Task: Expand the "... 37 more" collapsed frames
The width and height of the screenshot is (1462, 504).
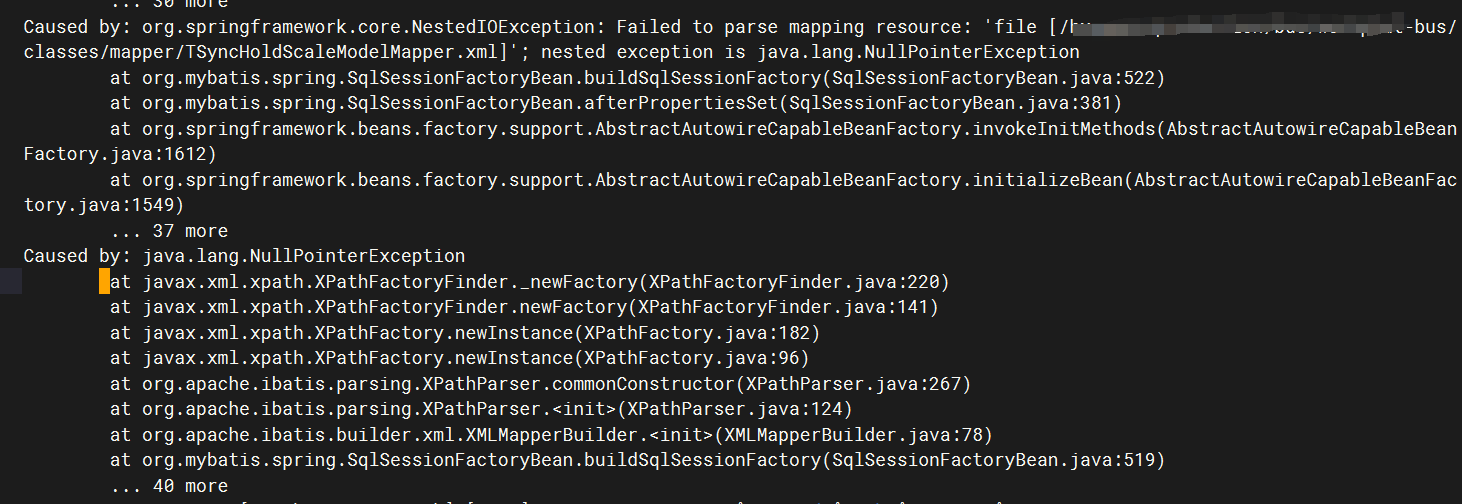Action: pyautogui.click(x=170, y=231)
